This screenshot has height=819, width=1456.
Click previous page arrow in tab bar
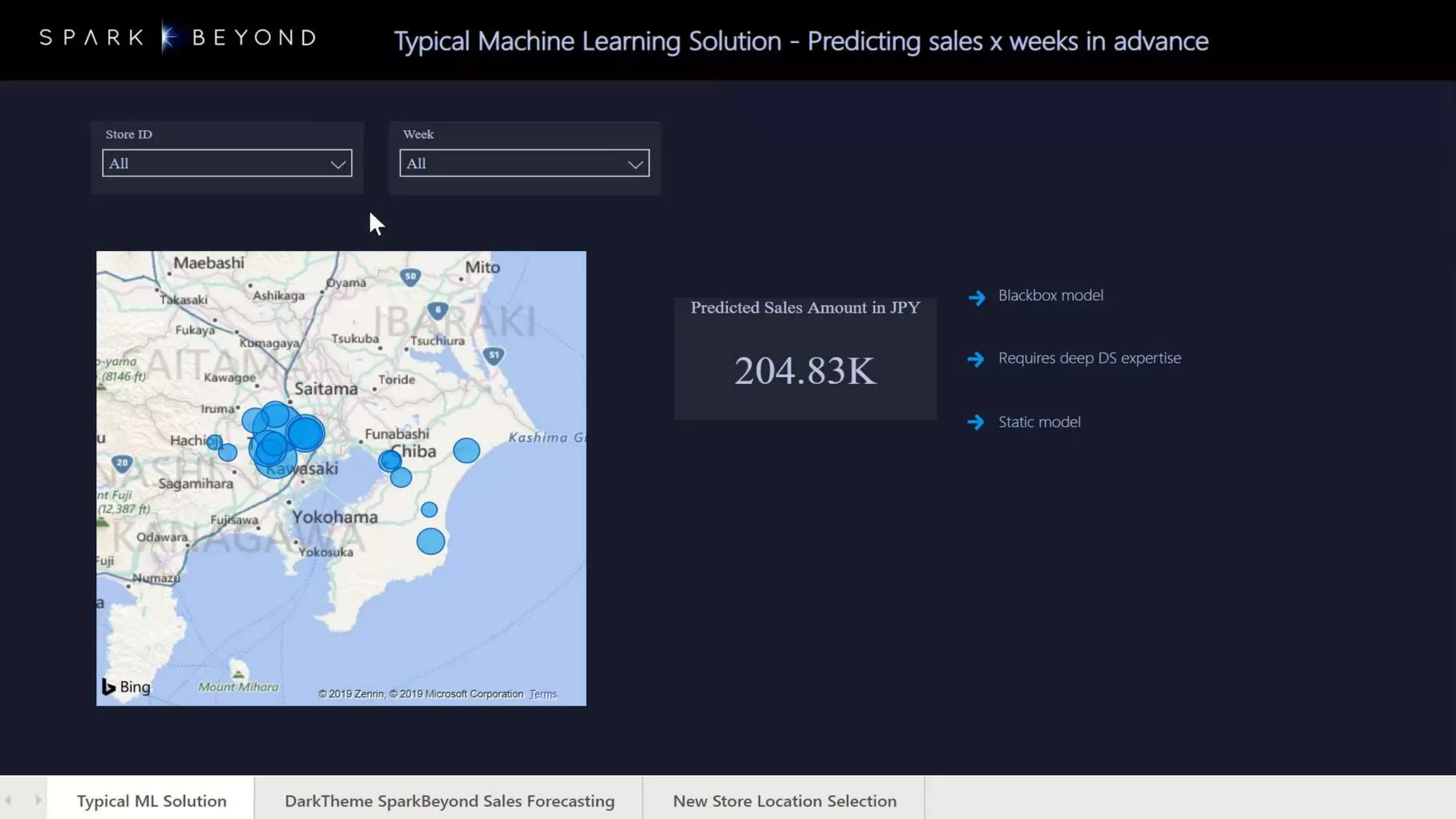point(9,801)
